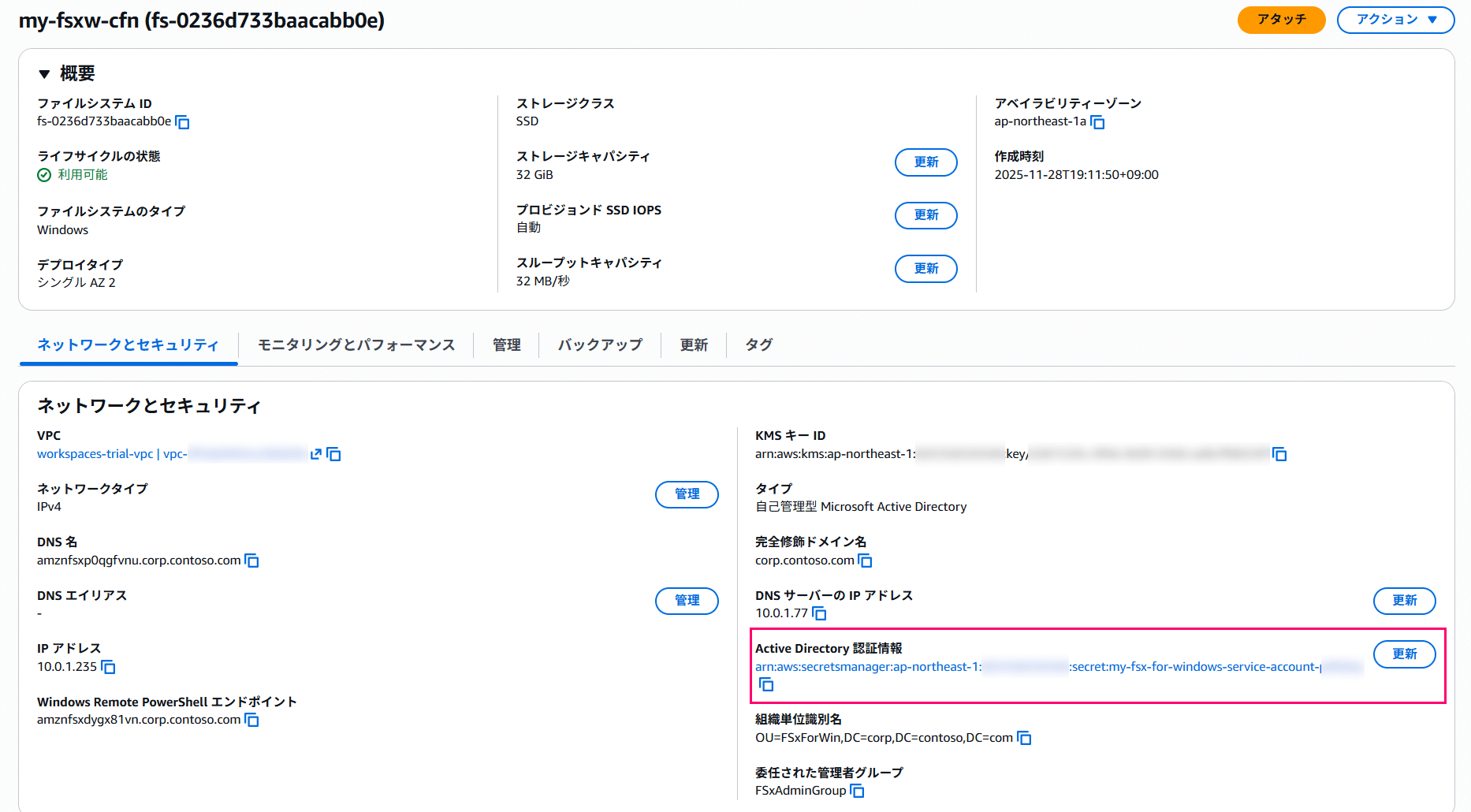Image resolution: width=1471 pixels, height=812 pixels.
Task: Copy the KMS key ARN
Action: (x=1280, y=454)
